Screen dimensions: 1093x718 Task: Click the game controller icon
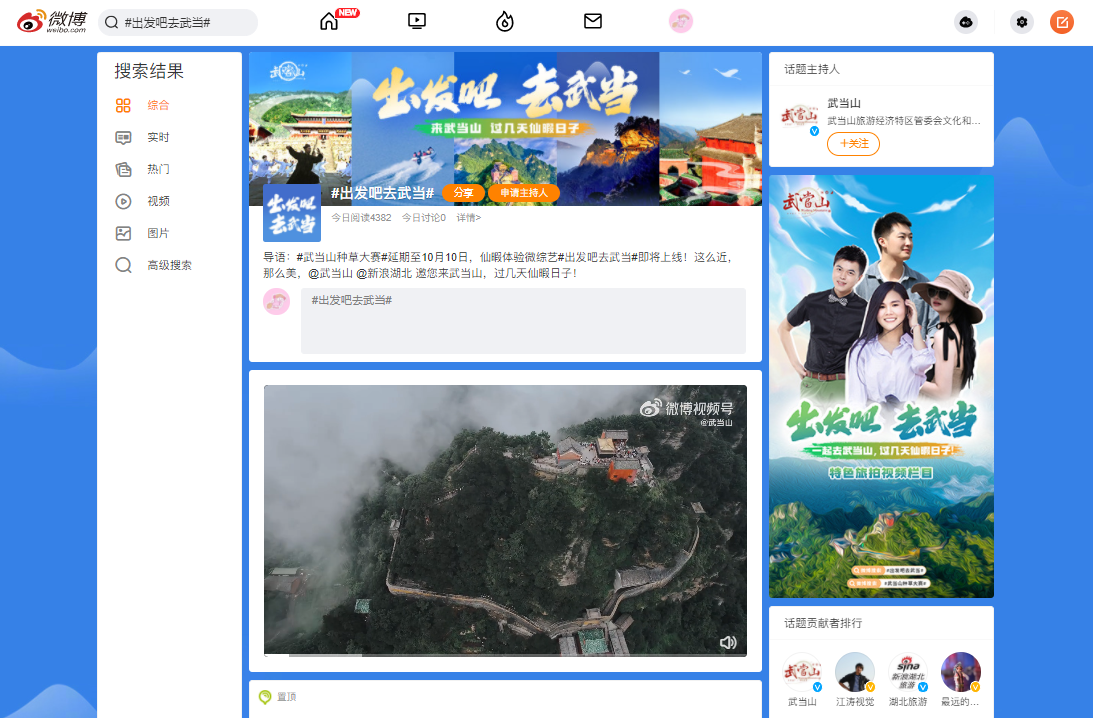966,22
